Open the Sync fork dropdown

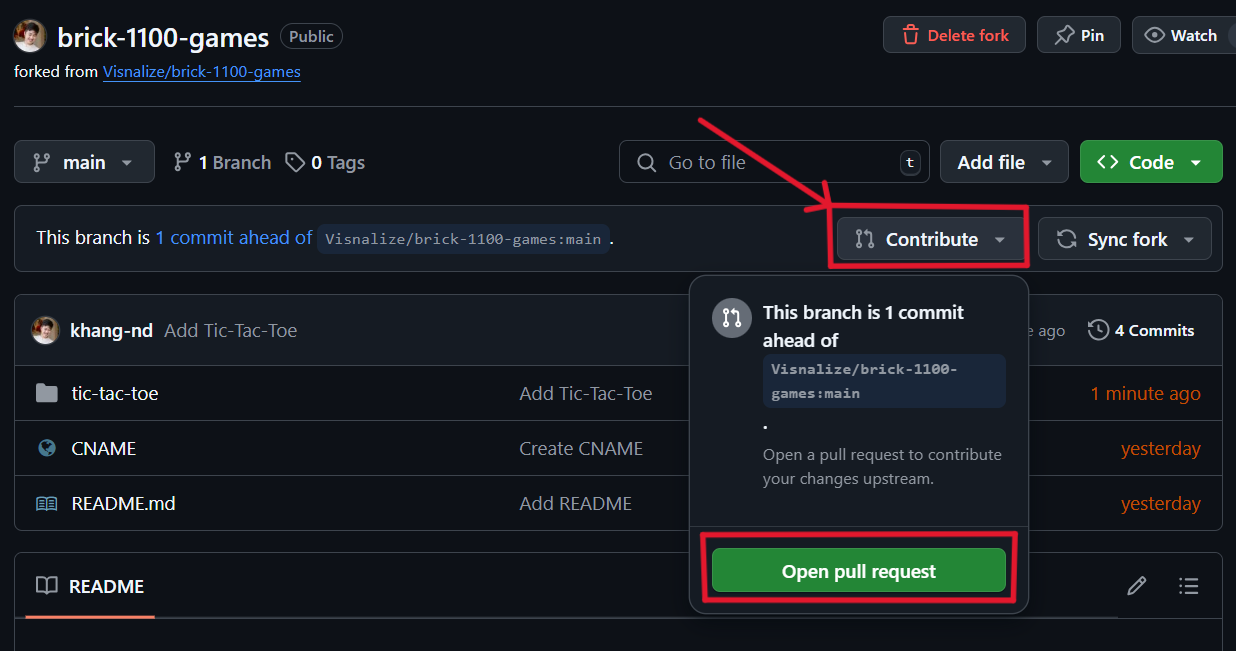click(1124, 238)
